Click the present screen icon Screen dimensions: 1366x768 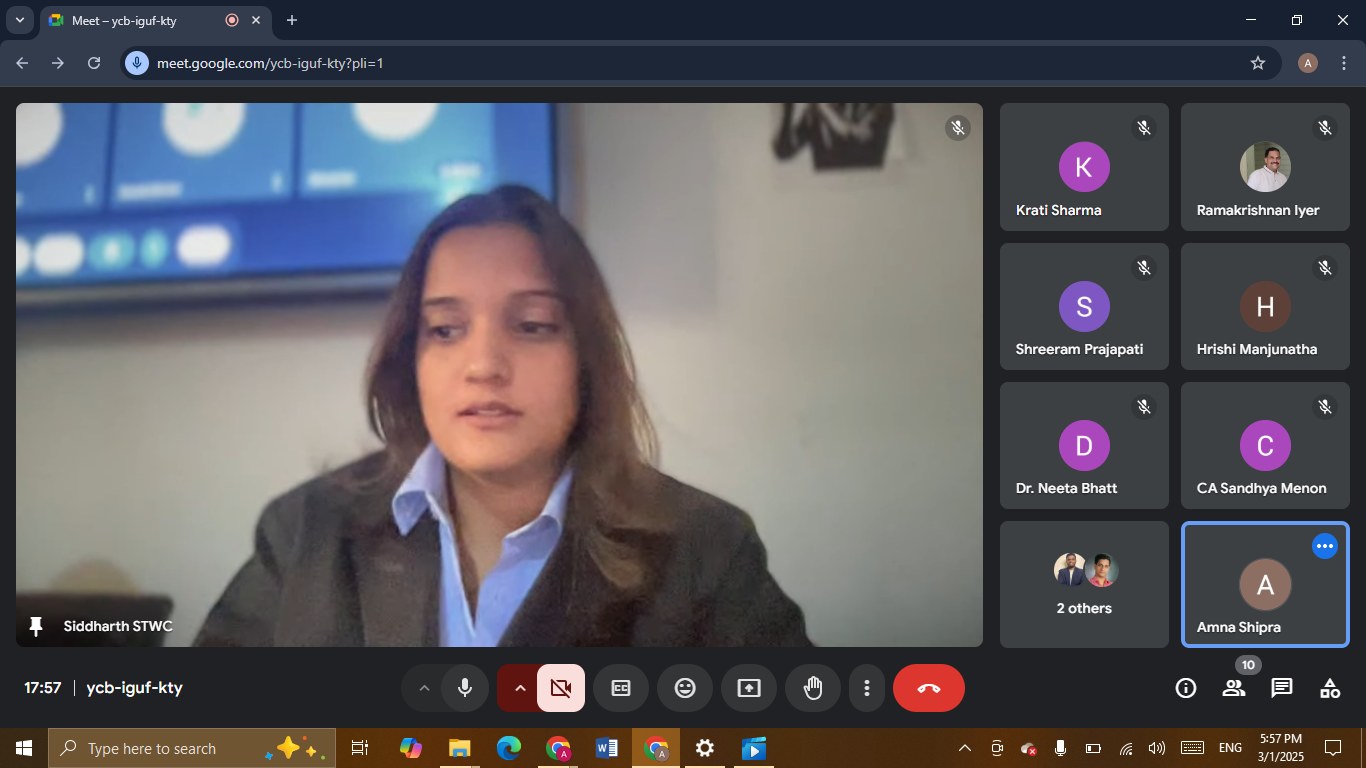[749, 688]
